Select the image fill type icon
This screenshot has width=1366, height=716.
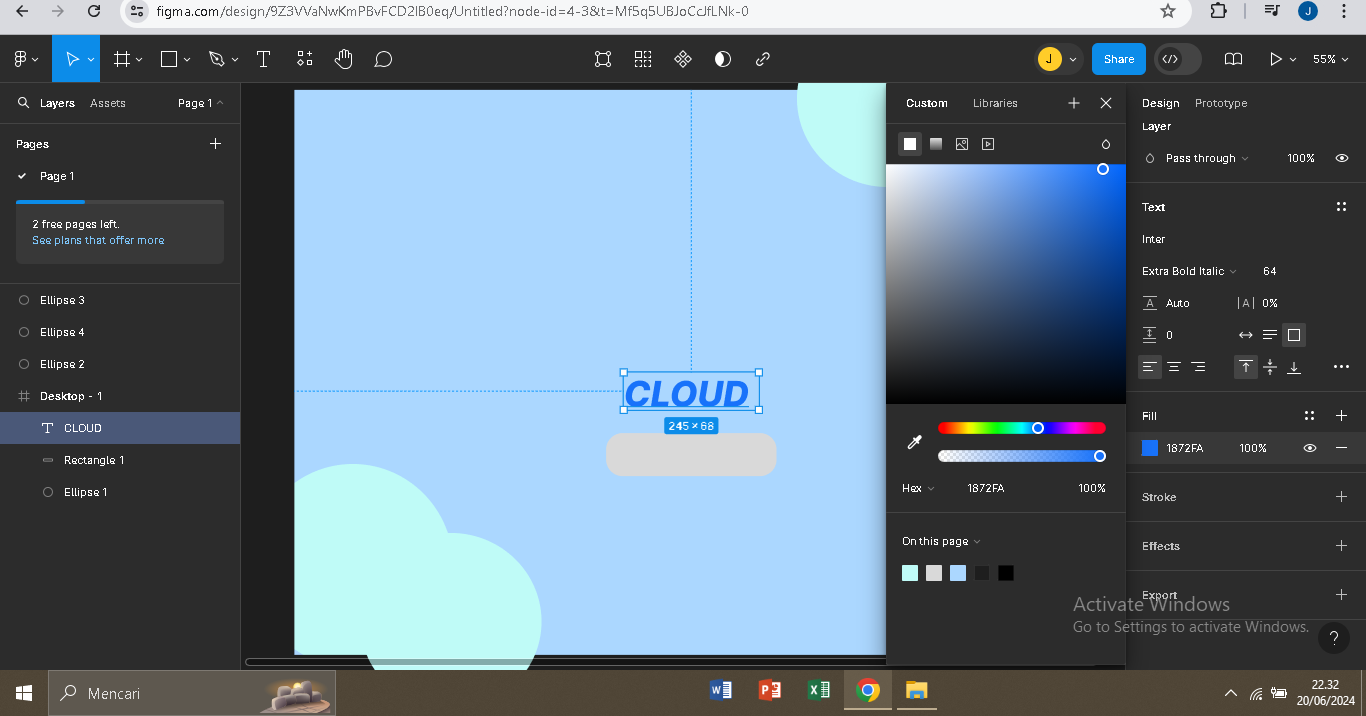click(x=962, y=144)
